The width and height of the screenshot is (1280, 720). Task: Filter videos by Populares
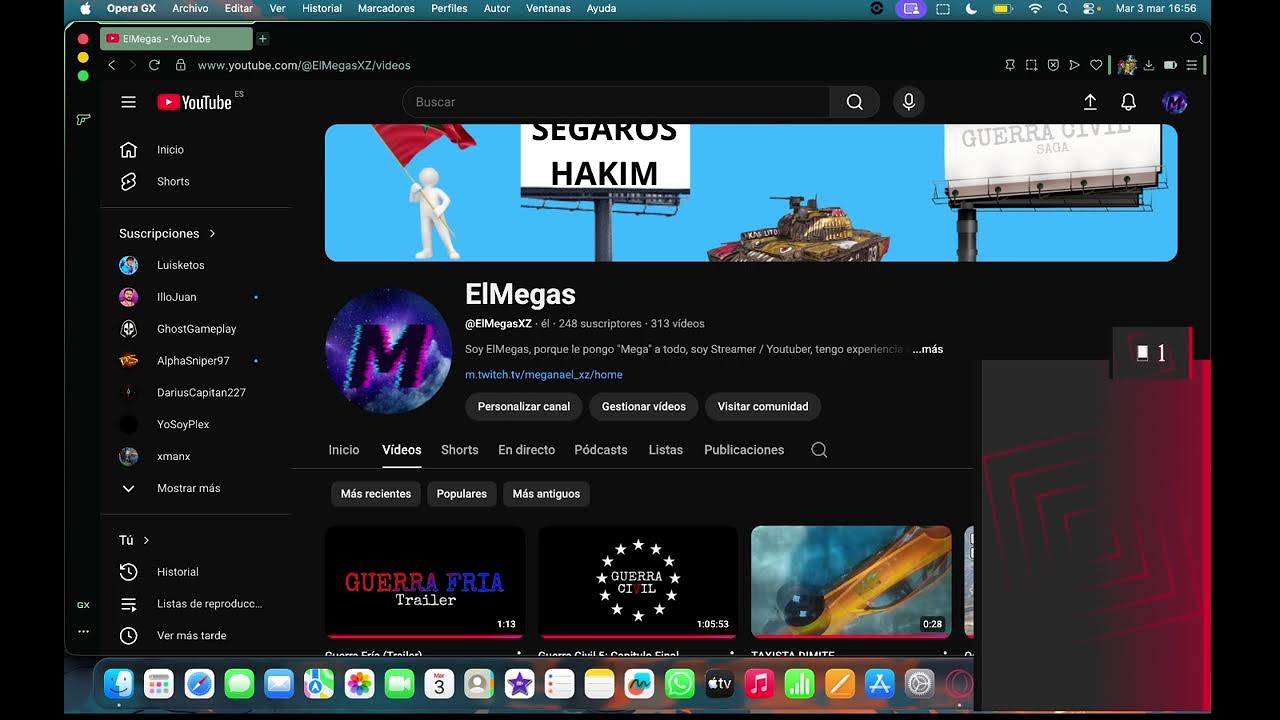[x=462, y=494]
